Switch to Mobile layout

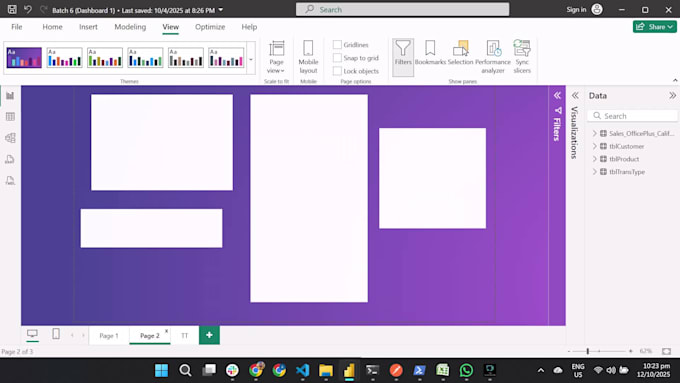[308, 57]
